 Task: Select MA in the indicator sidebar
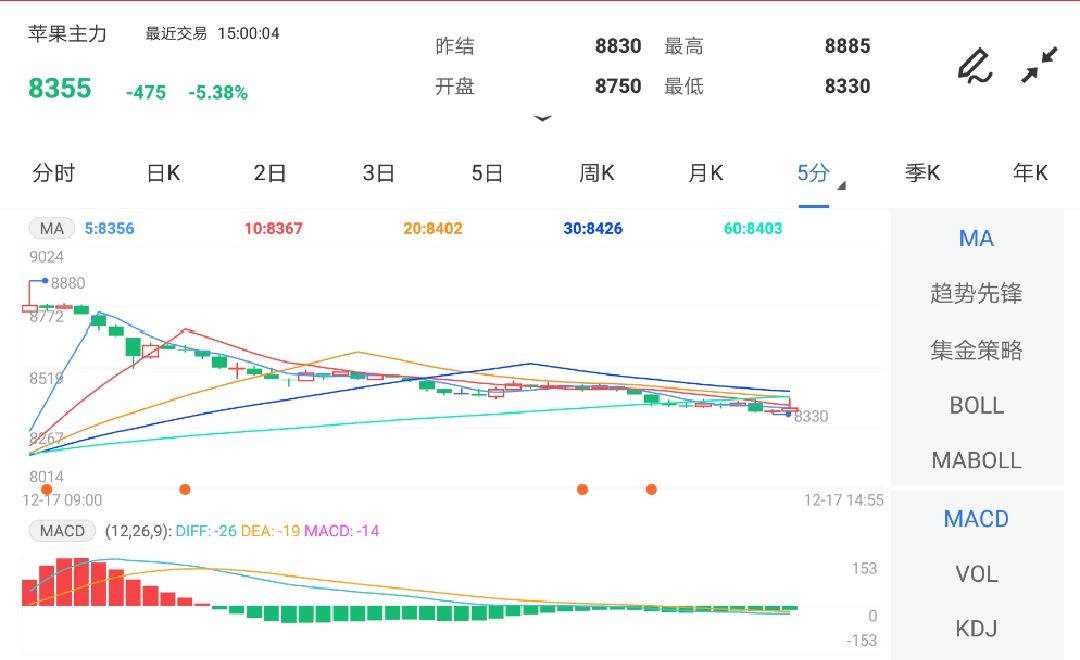[x=976, y=238]
